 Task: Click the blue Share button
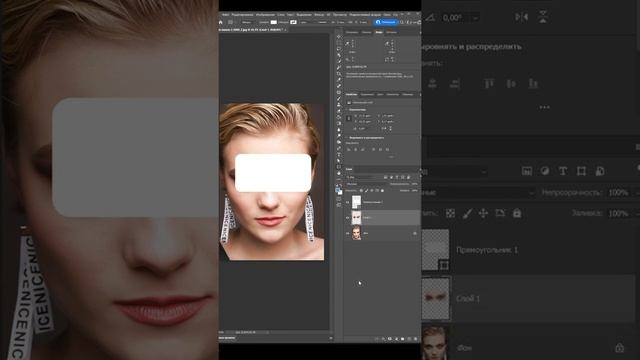pos(385,22)
